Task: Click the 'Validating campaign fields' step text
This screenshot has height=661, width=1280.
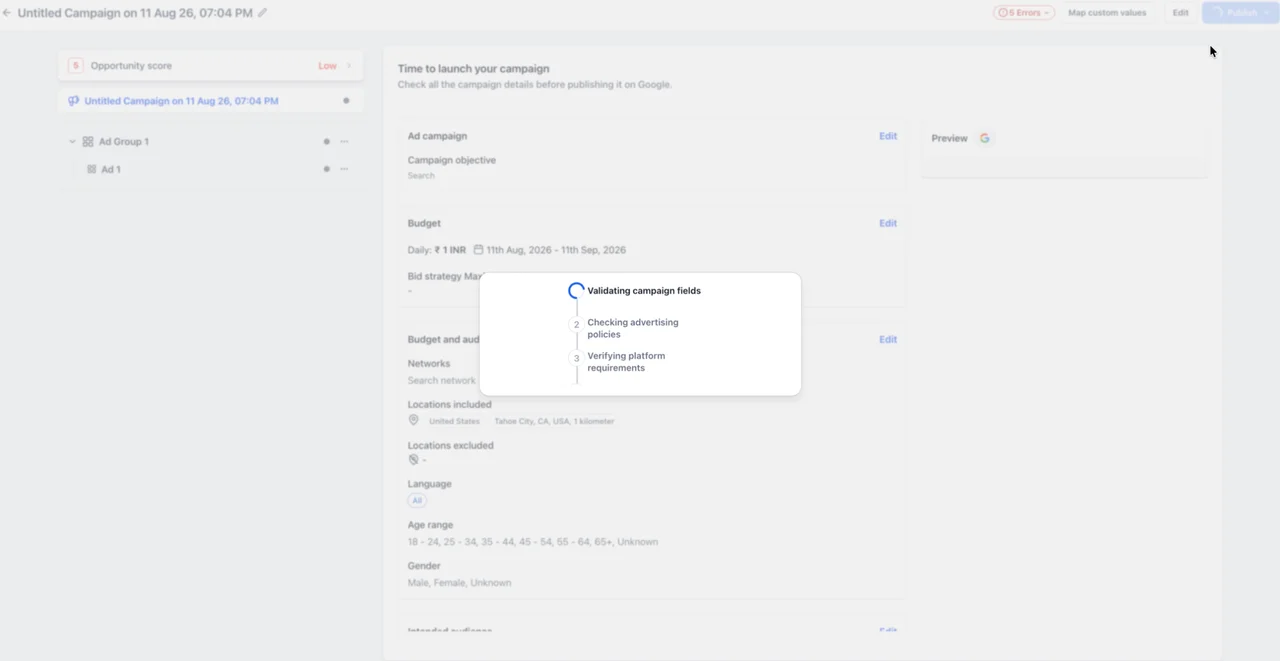Action: 644,291
